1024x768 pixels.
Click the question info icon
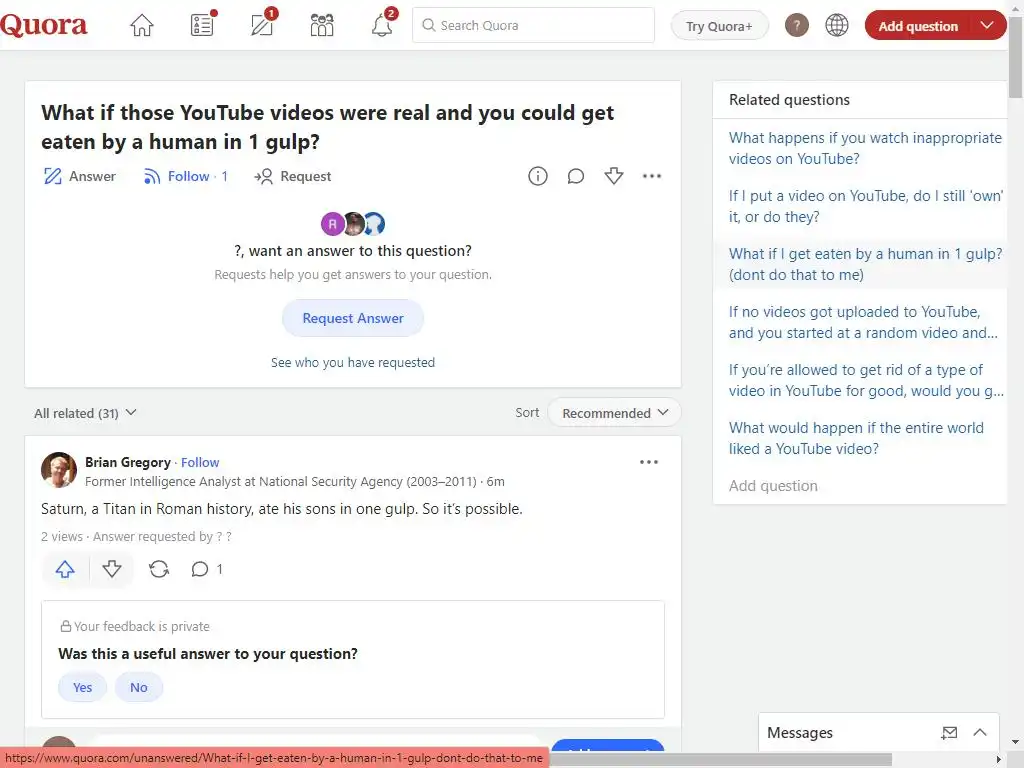pyautogui.click(x=537, y=176)
